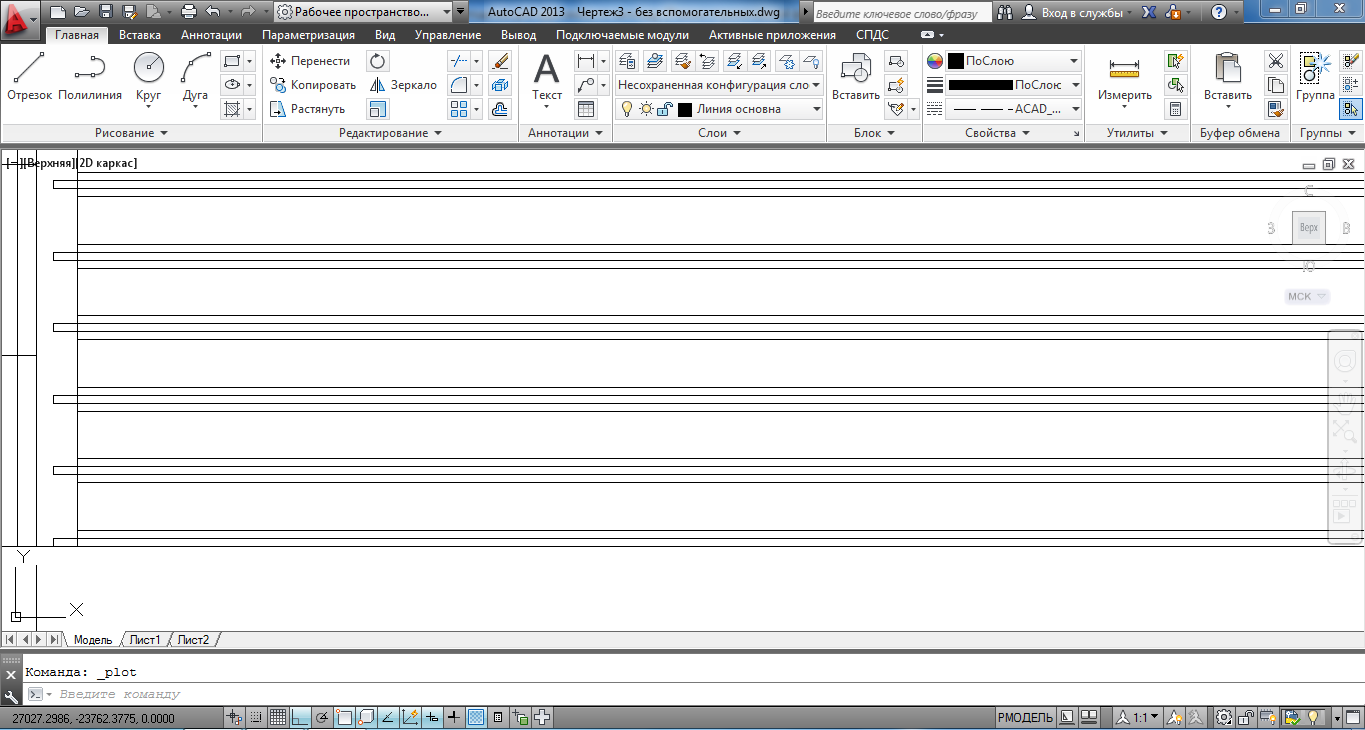1365x730 pixels.
Task: Select the Текст tool
Action: point(547,78)
